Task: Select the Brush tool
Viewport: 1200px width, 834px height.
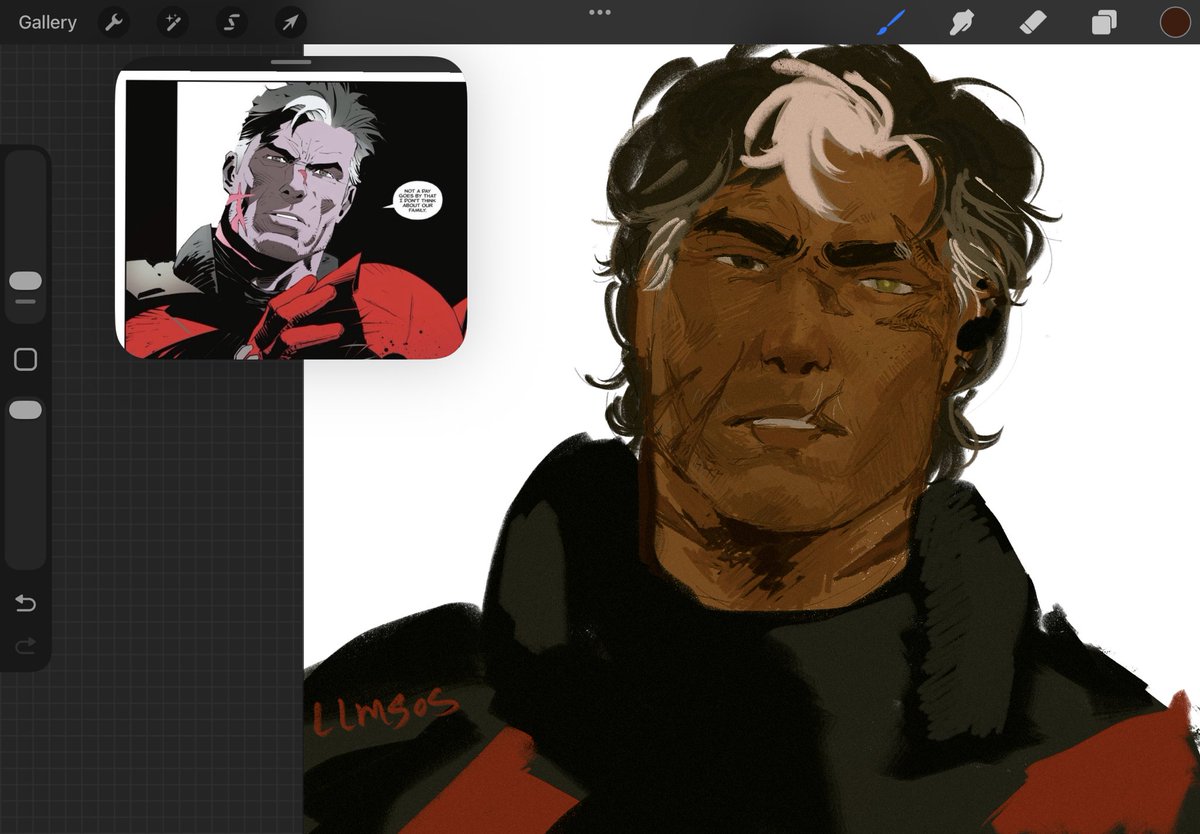Action: click(890, 22)
